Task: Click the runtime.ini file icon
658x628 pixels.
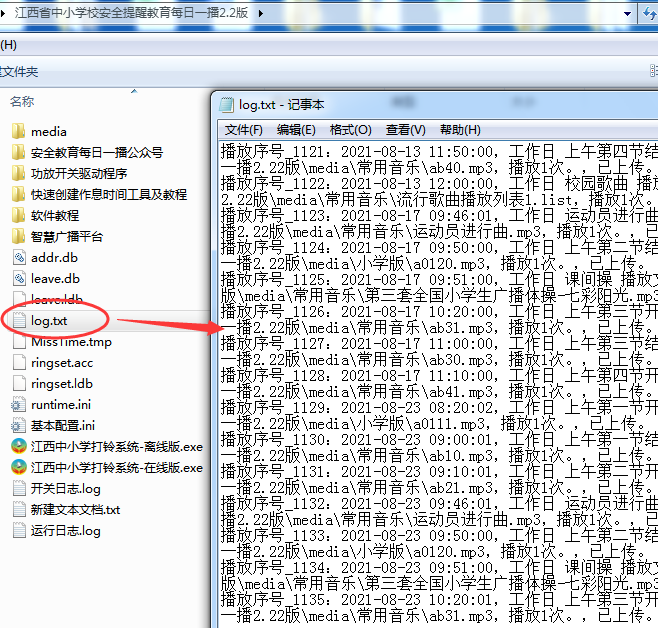Action: [x=18, y=405]
